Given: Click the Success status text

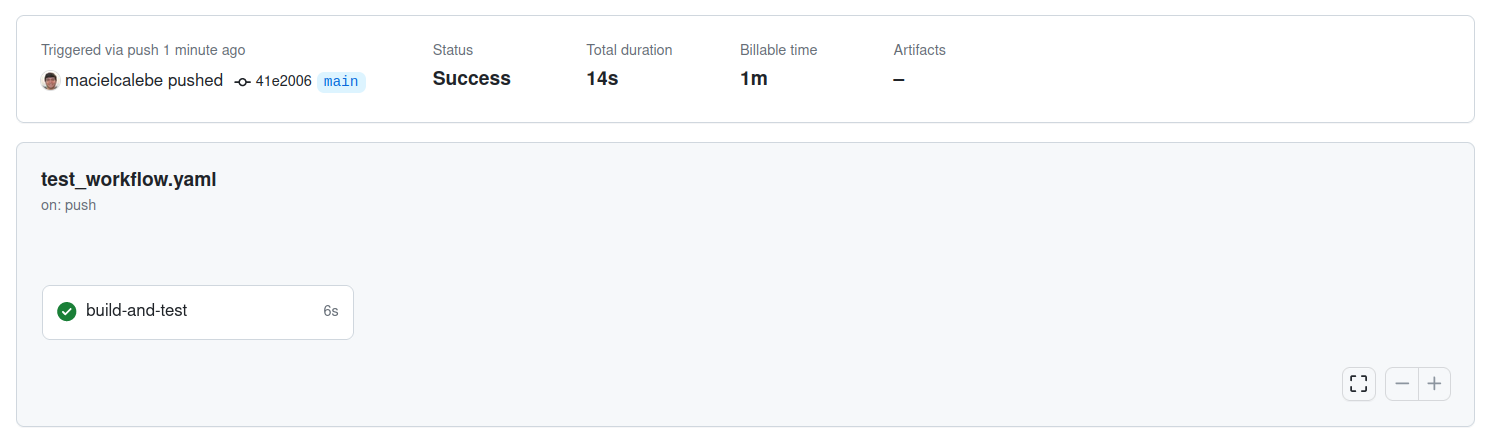Looking at the screenshot, I should tap(471, 79).
